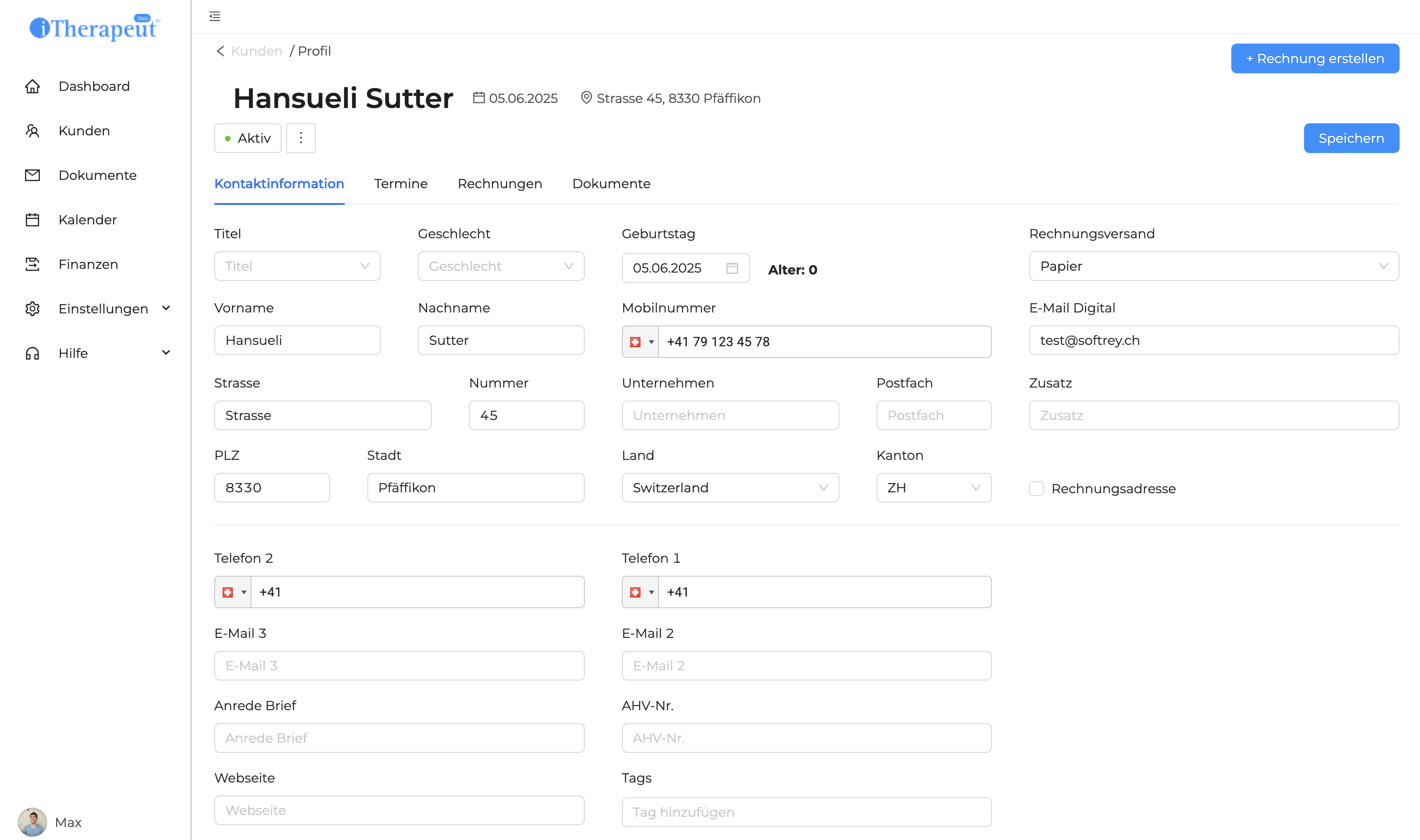Screen dimensions: 1420x840
Task: Click the Kalender sidebar icon
Action: [32, 220]
